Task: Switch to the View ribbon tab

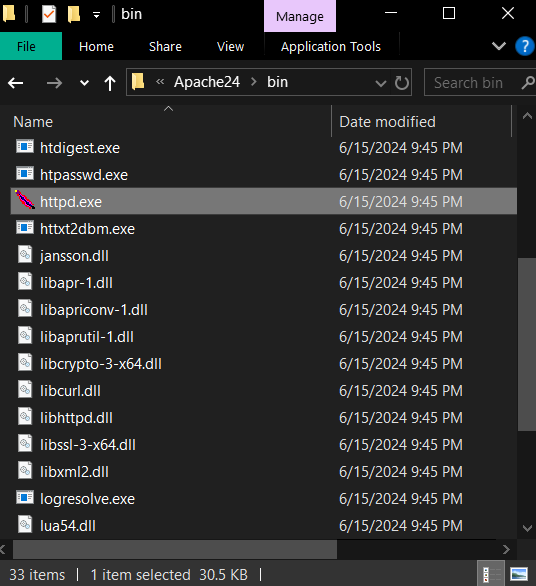Action: (230, 46)
